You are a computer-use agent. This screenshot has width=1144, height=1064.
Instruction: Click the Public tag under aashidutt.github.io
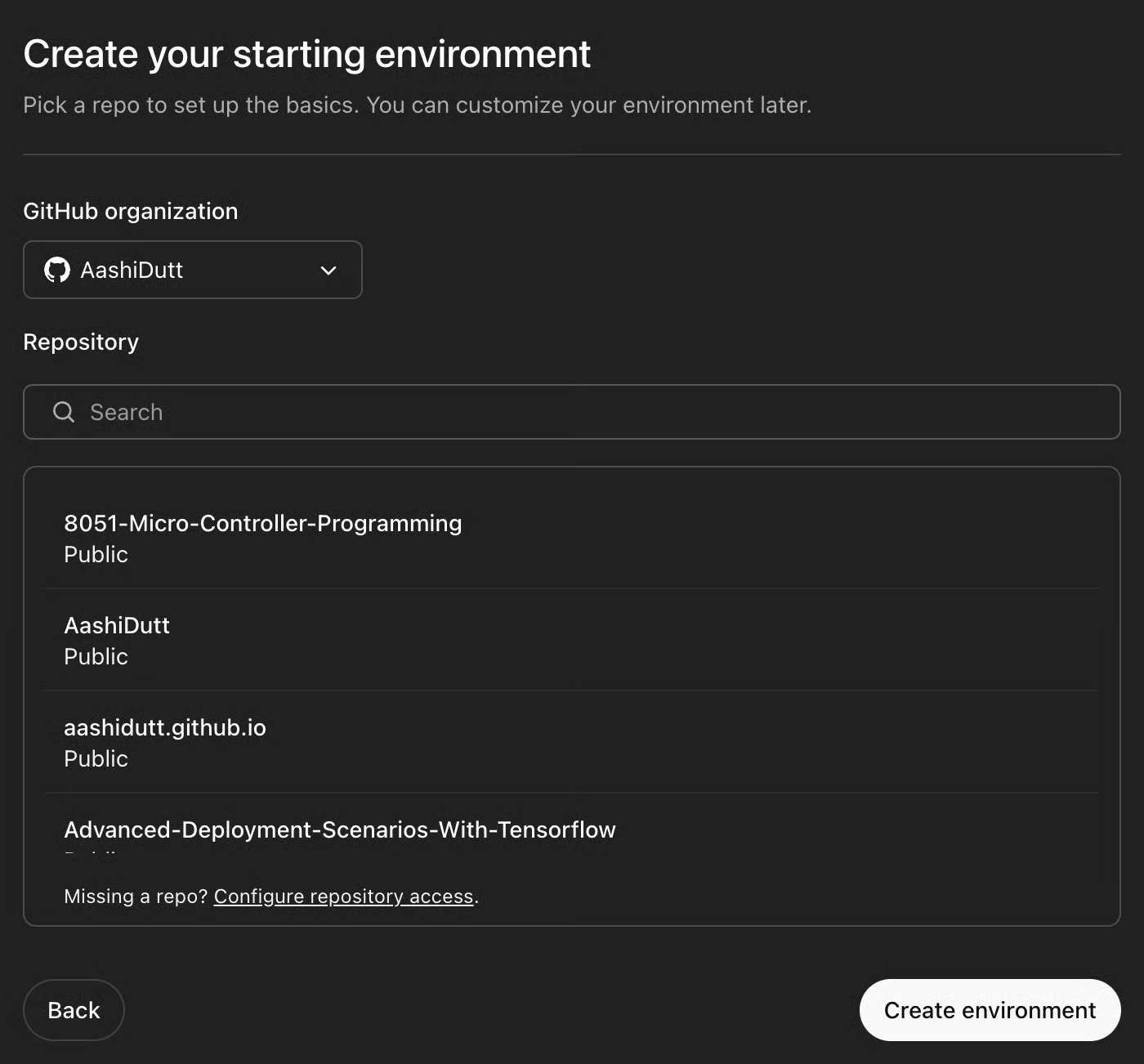click(96, 758)
